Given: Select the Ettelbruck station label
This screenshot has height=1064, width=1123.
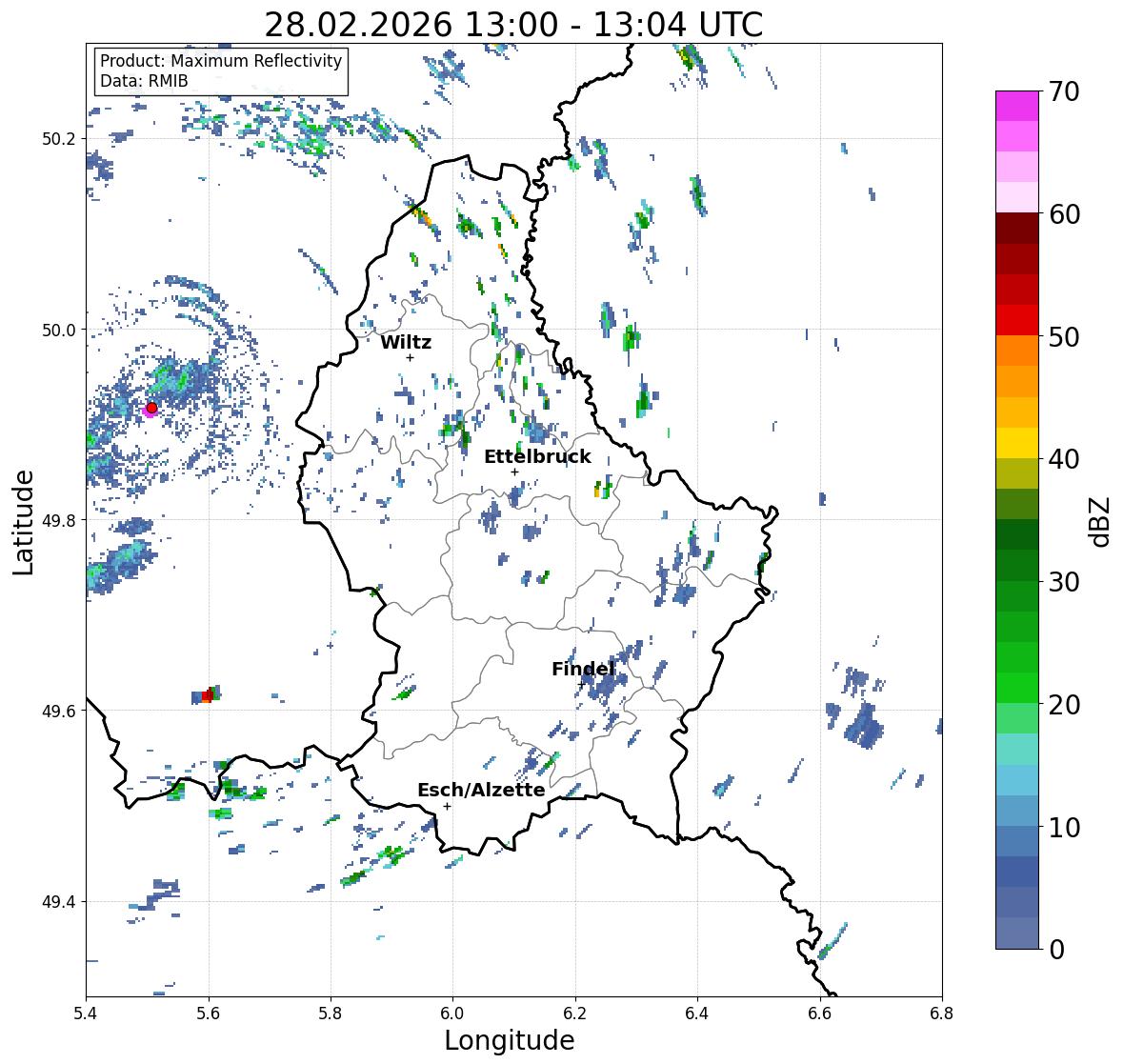Looking at the screenshot, I should pos(537,457).
